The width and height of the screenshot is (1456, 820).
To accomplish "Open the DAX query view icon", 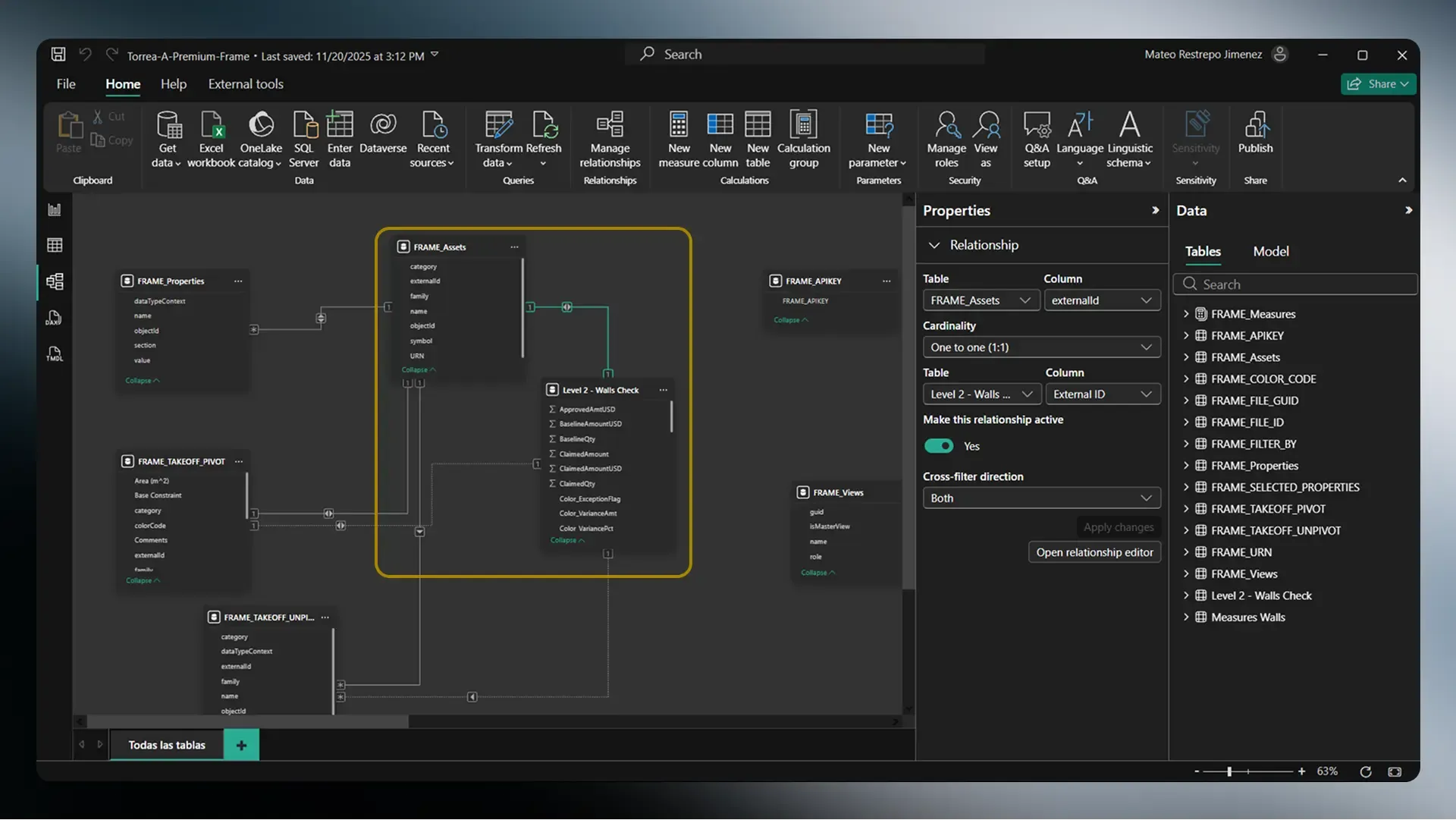I will [54, 317].
